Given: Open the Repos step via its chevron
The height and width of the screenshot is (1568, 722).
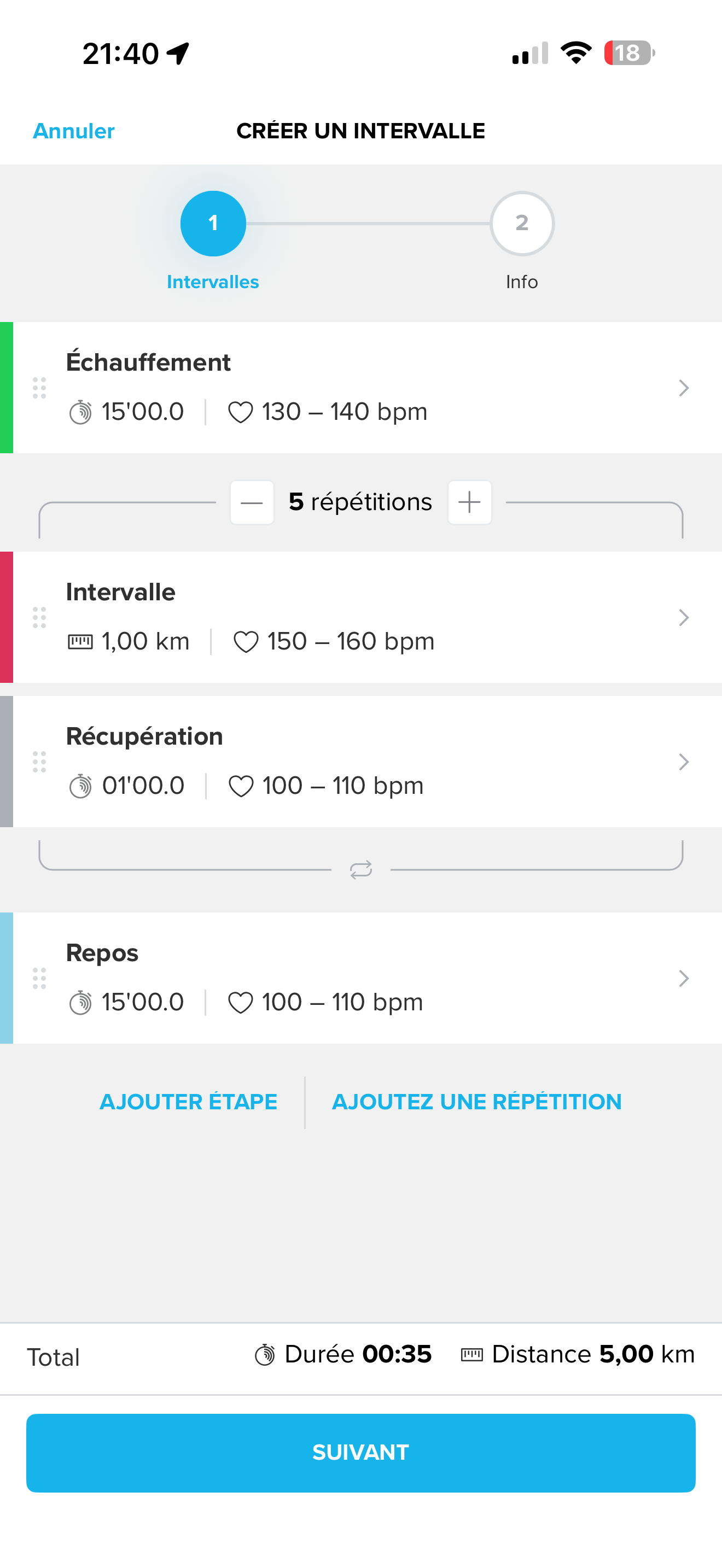Looking at the screenshot, I should click(x=684, y=978).
